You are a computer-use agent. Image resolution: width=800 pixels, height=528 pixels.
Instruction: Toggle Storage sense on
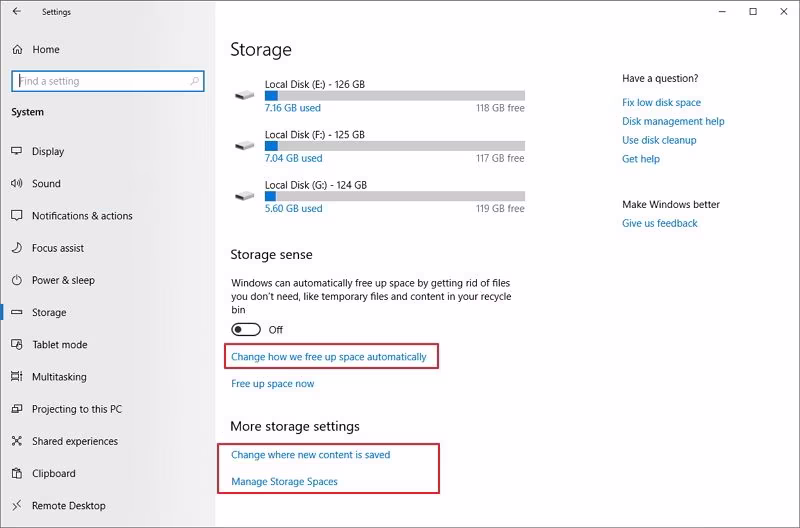(x=246, y=329)
